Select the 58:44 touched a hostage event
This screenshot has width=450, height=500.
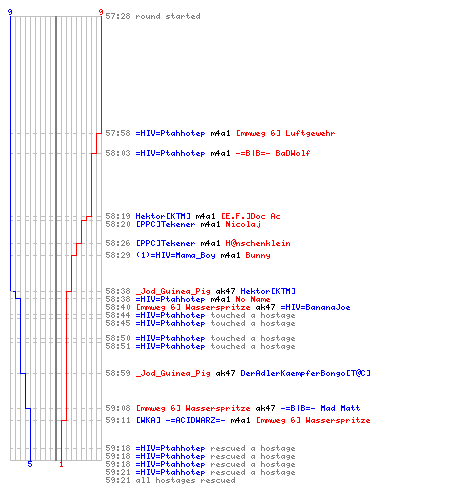click(x=200, y=315)
